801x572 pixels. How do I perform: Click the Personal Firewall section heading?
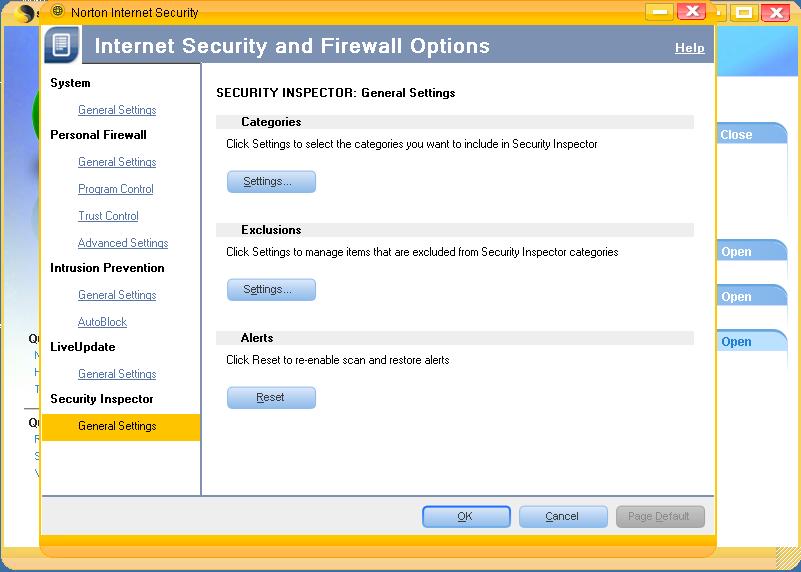98,135
